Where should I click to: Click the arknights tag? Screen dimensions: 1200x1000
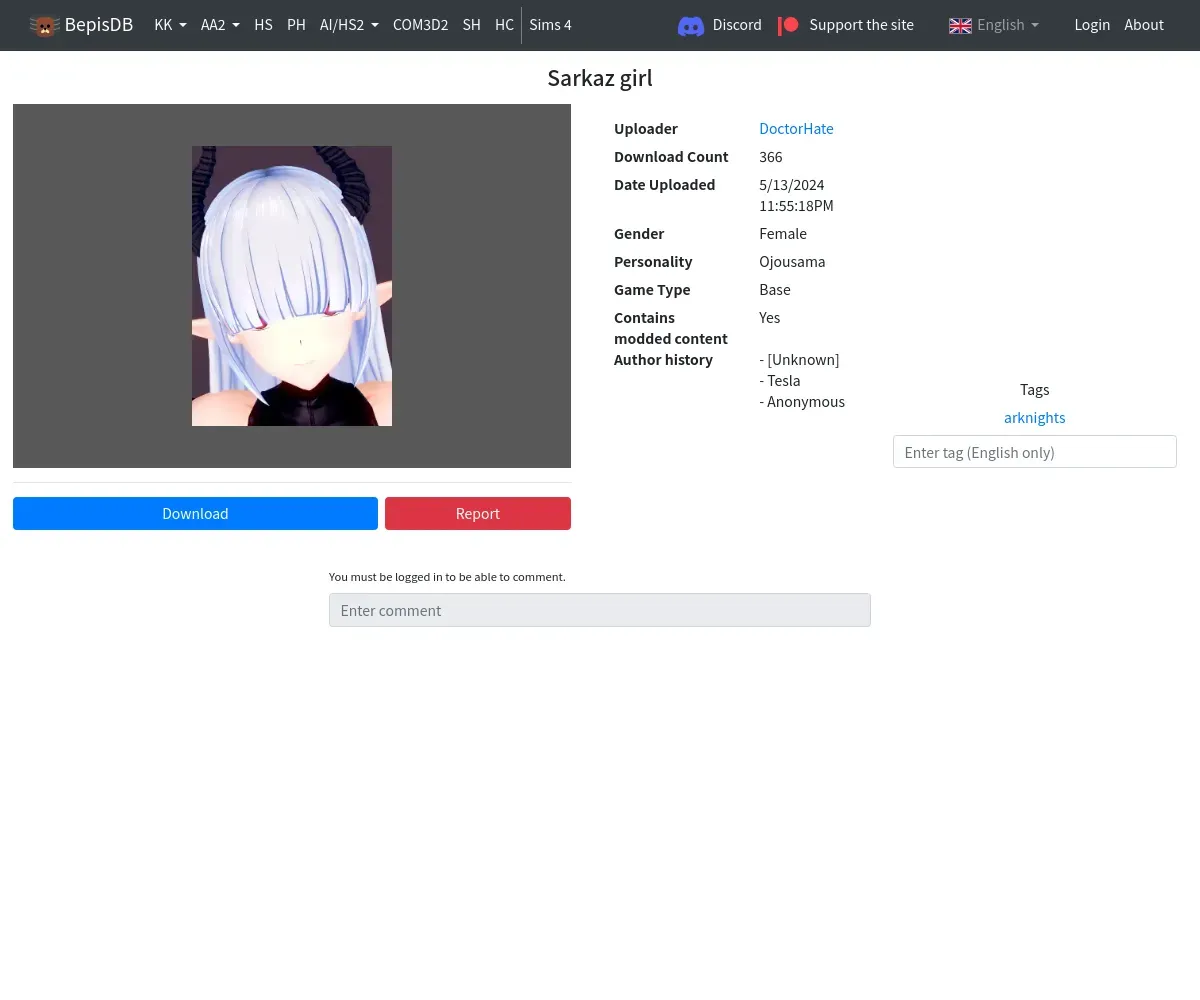[1034, 417]
